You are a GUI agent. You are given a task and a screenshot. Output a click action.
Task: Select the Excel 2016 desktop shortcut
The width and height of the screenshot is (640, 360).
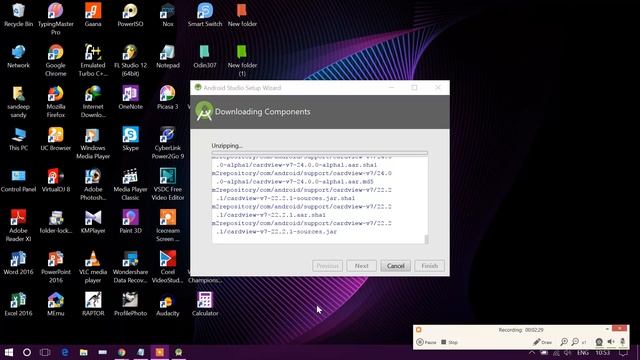pyautogui.click(x=18, y=304)
